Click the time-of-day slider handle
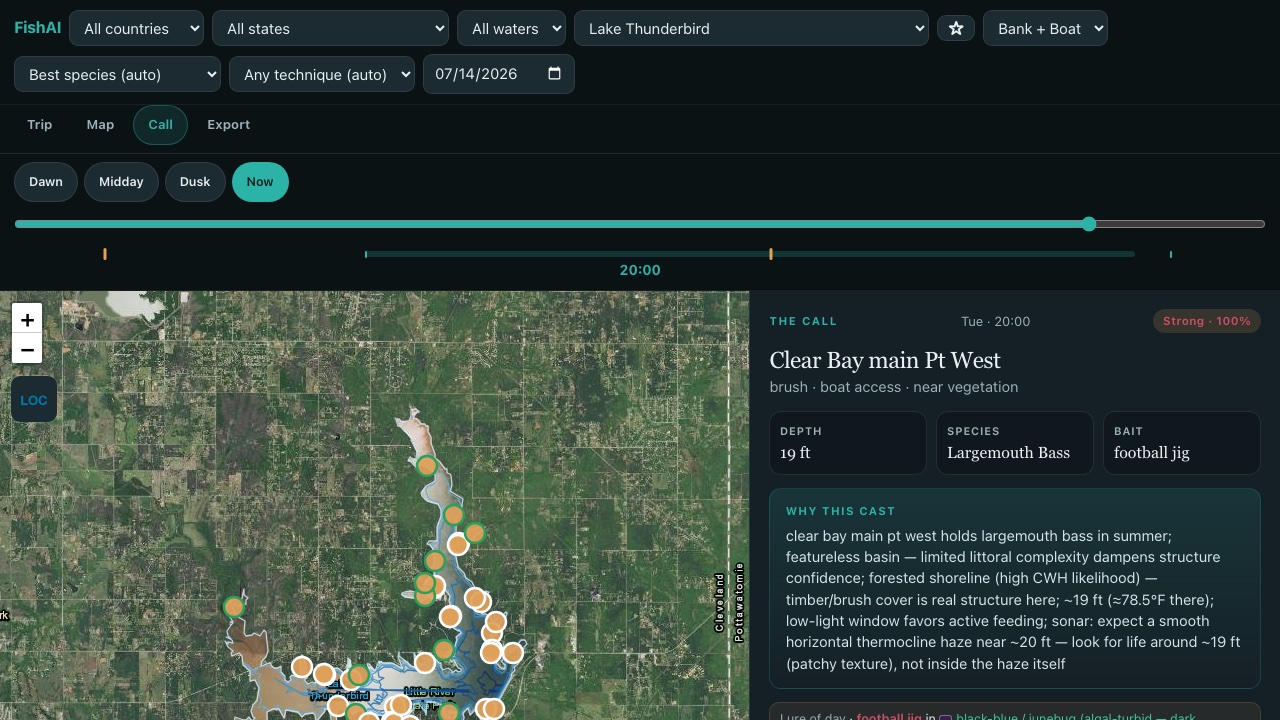The width and height of the screenshot is (1280, 720). tap(1089, 224)
